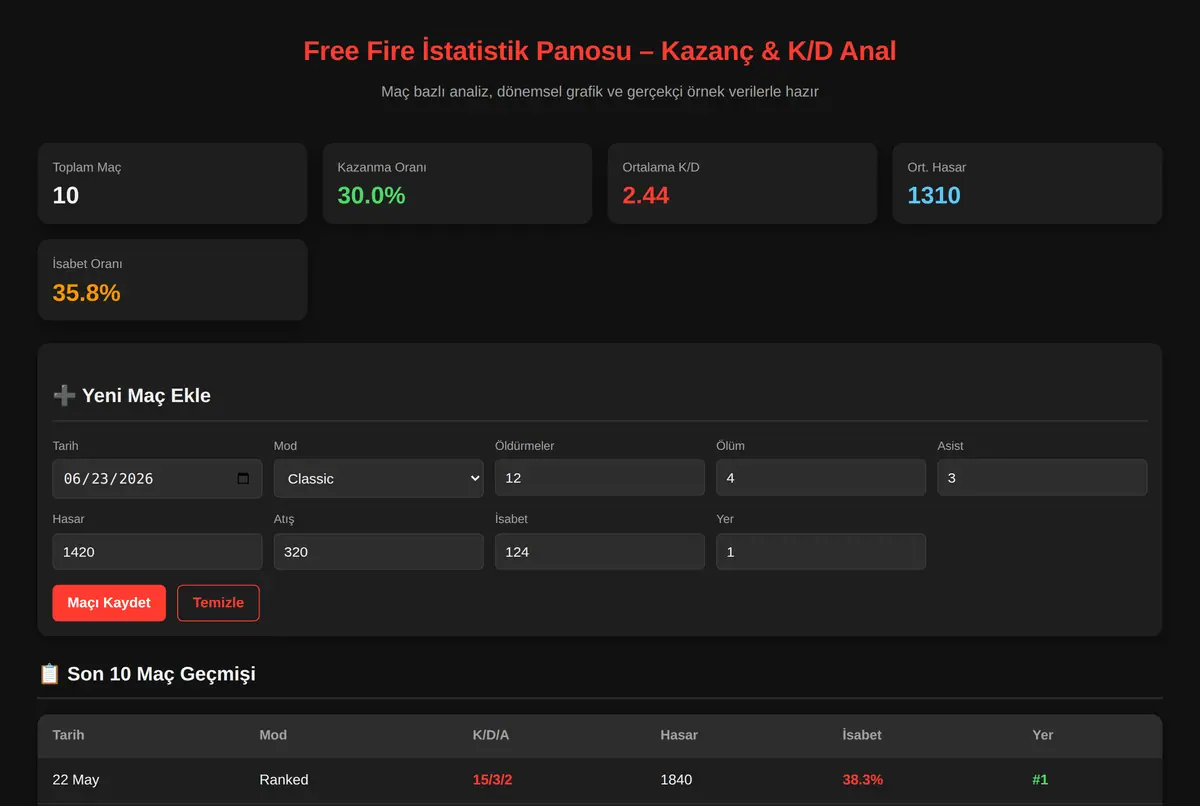The image size is (1200, 806).
Task: Click the clipboard icon beside Son 10 Maç Geçmişi
Action: 50,674
